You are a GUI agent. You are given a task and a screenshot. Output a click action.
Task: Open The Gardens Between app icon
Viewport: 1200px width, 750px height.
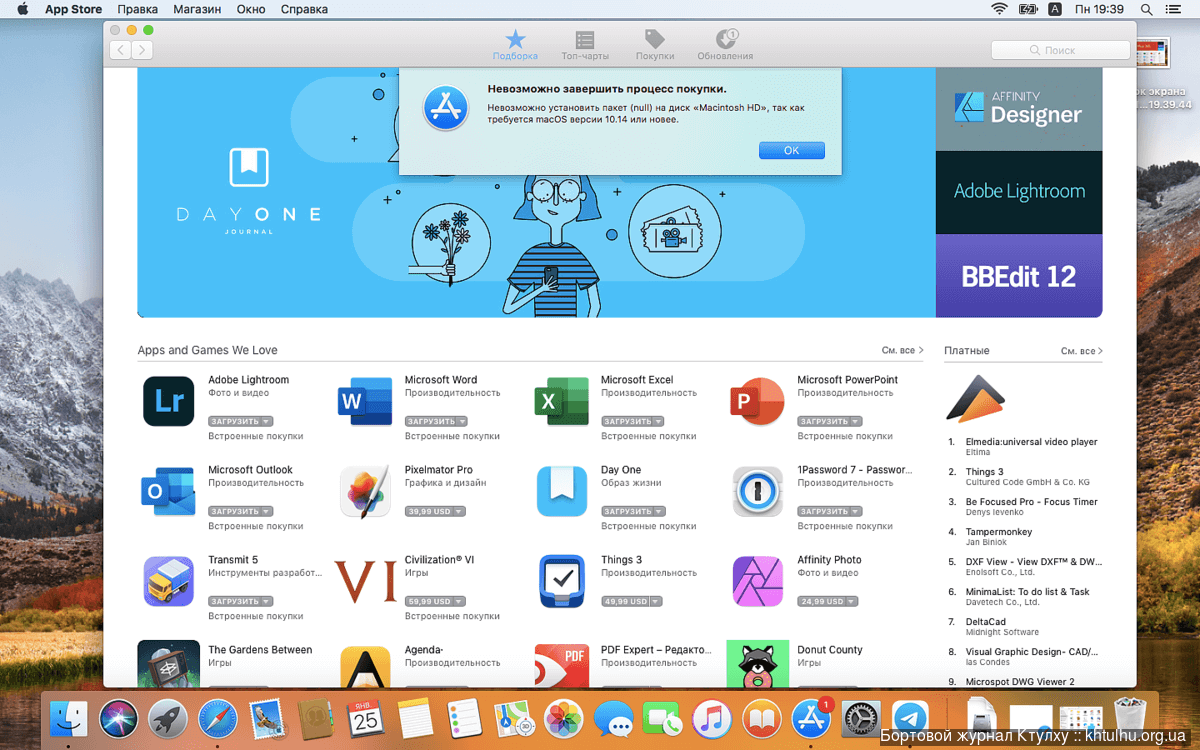tap(168, 664)
